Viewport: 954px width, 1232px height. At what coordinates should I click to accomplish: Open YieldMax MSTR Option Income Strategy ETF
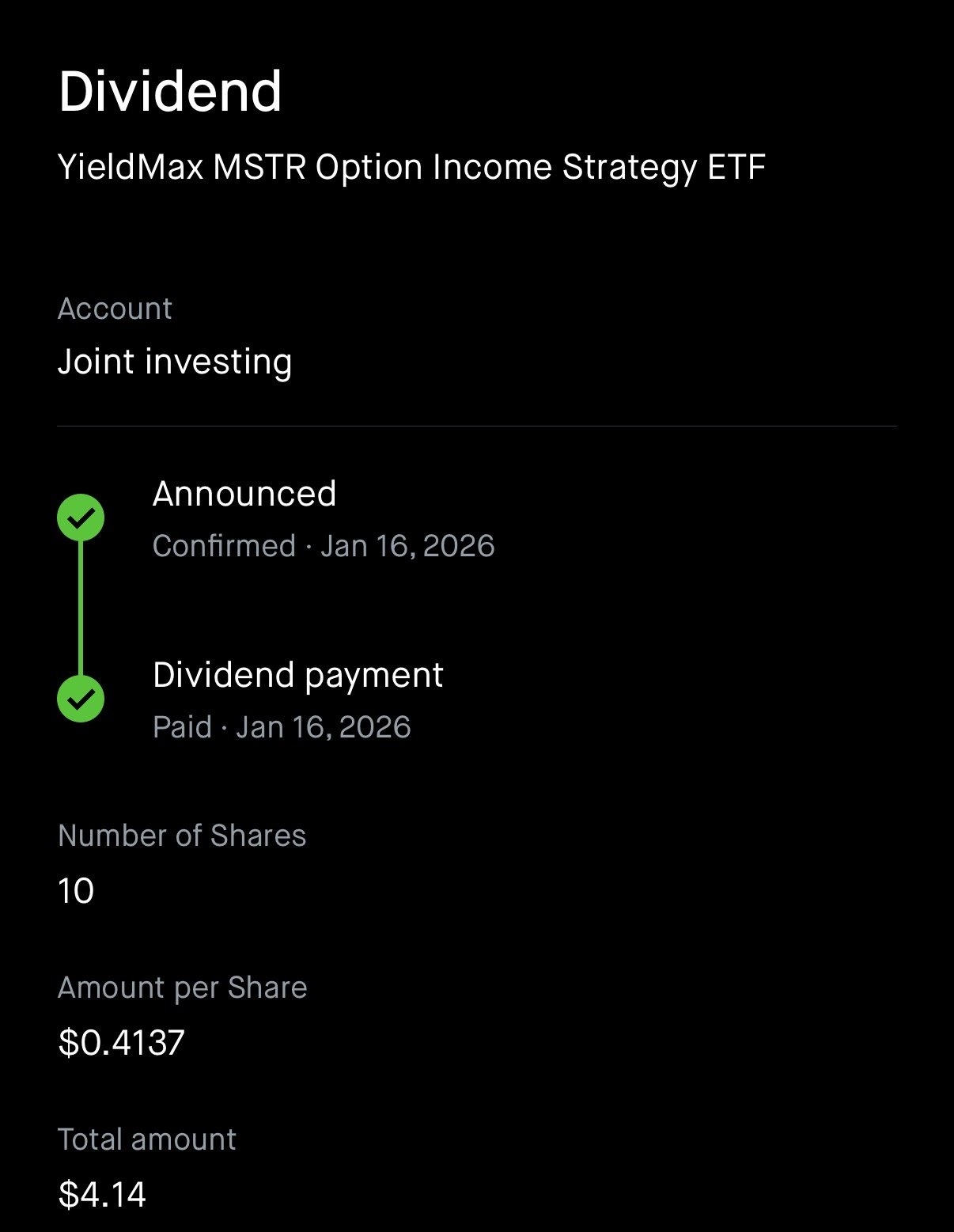pos(411,168)
